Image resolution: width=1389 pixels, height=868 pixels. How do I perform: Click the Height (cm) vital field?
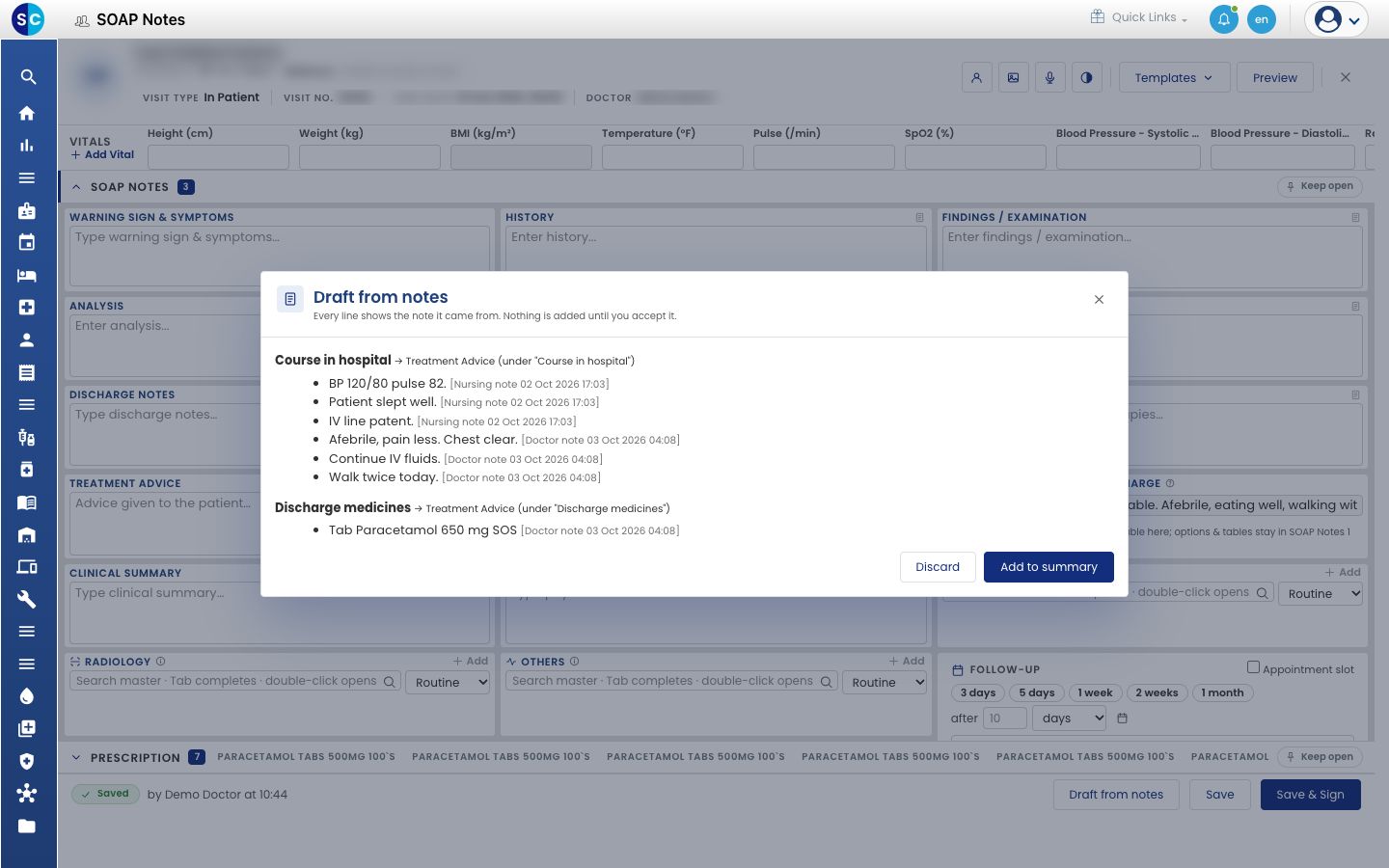point(218,157)
